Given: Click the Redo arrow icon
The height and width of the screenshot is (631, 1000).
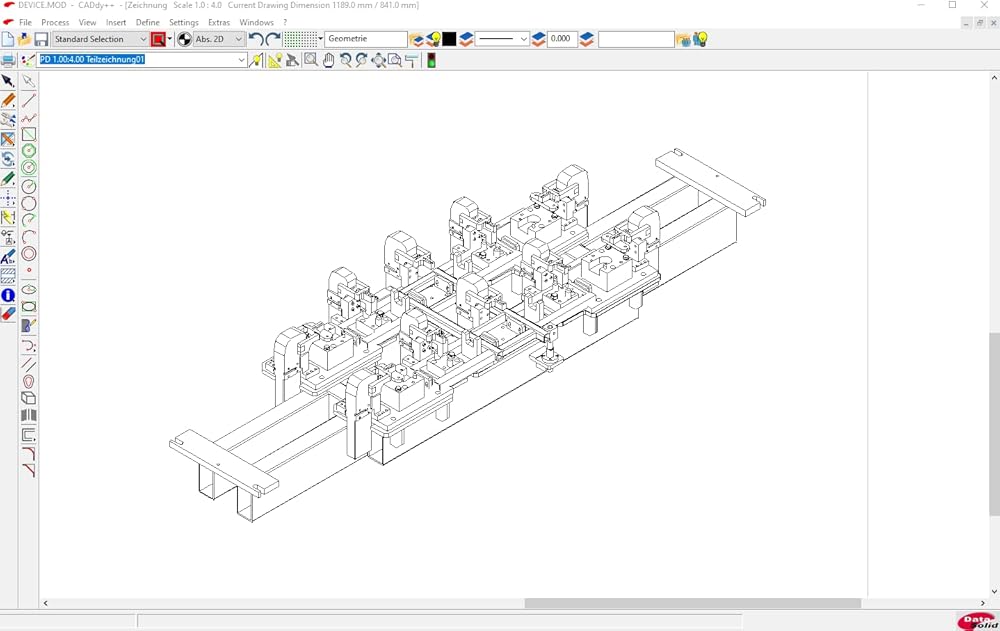Looking at the screenshot, I should pos(273,39).
